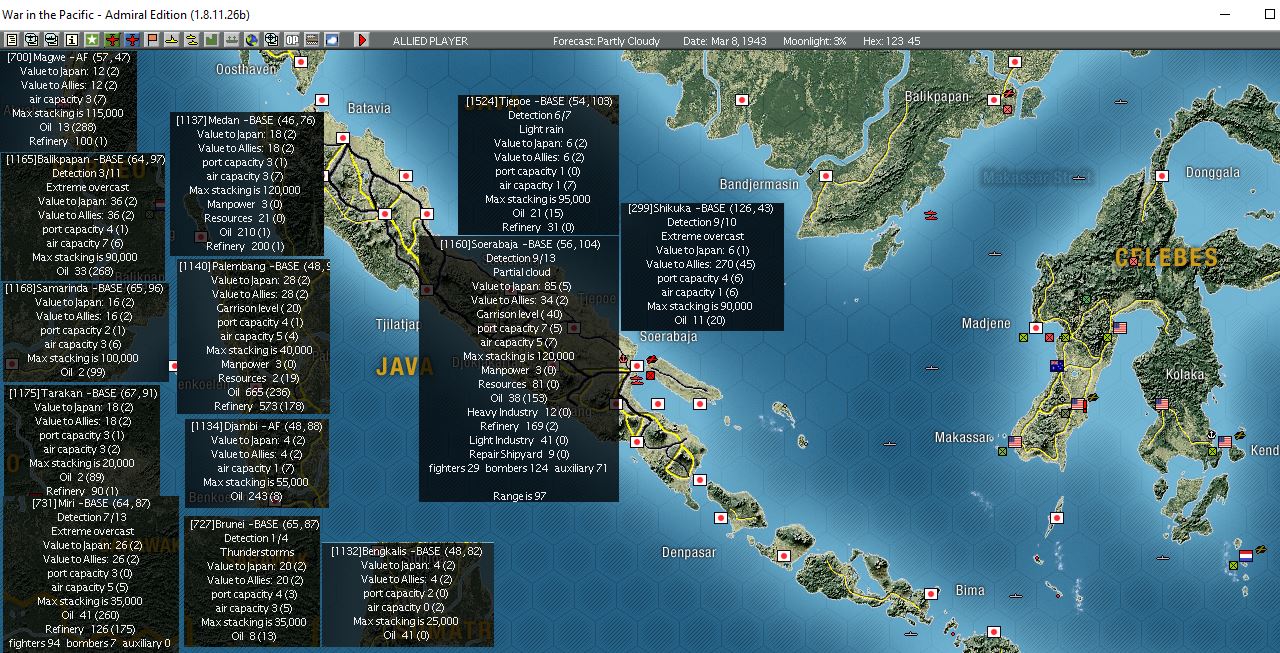Select the US flag base below Kolaka
Image resolution: width=1280 pixels, height=653 pixels.
tap(1162, 404)
